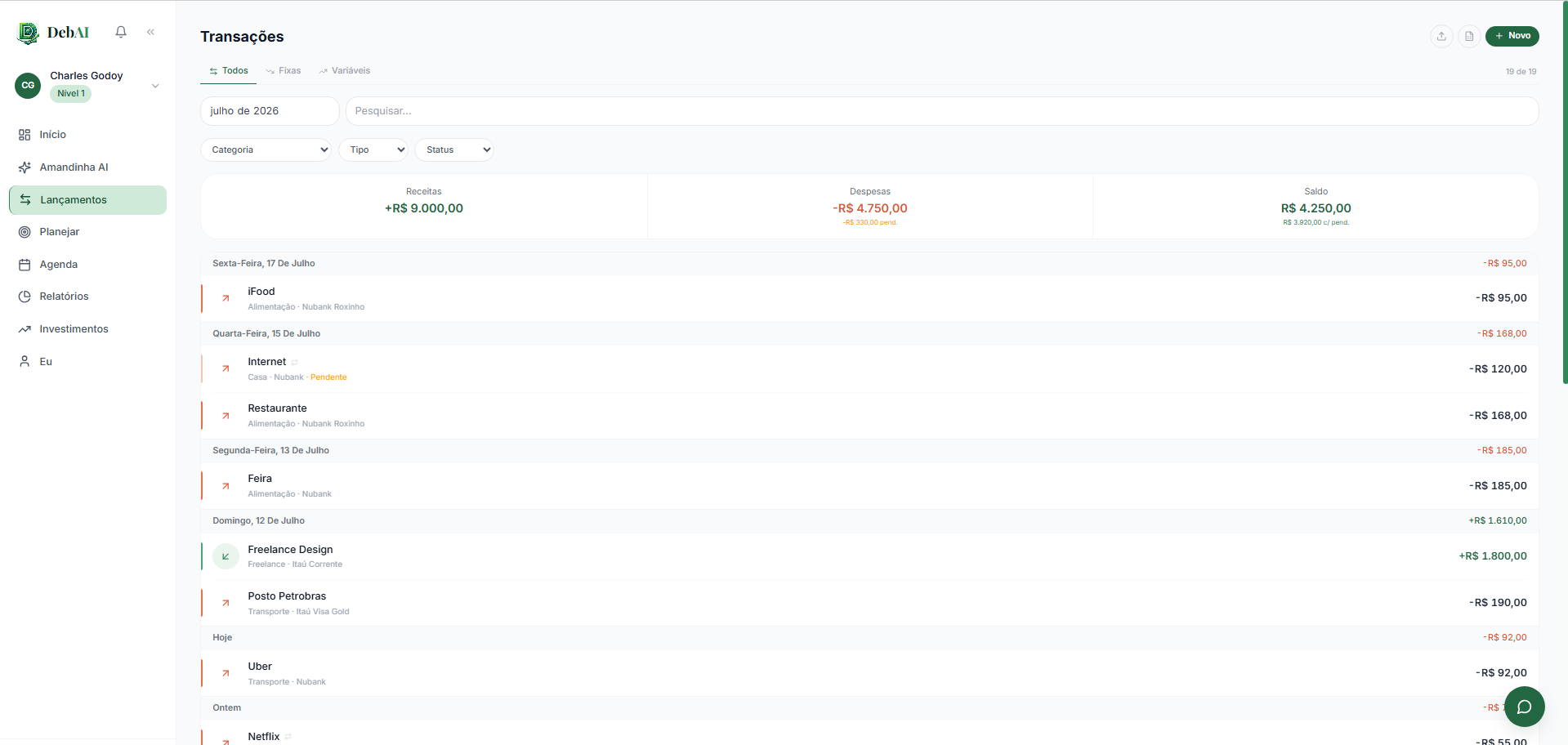The width and height of the screenshot is (1568, 745).
Task: Click the Eu person icon
Action: click(x=25, y=361)
